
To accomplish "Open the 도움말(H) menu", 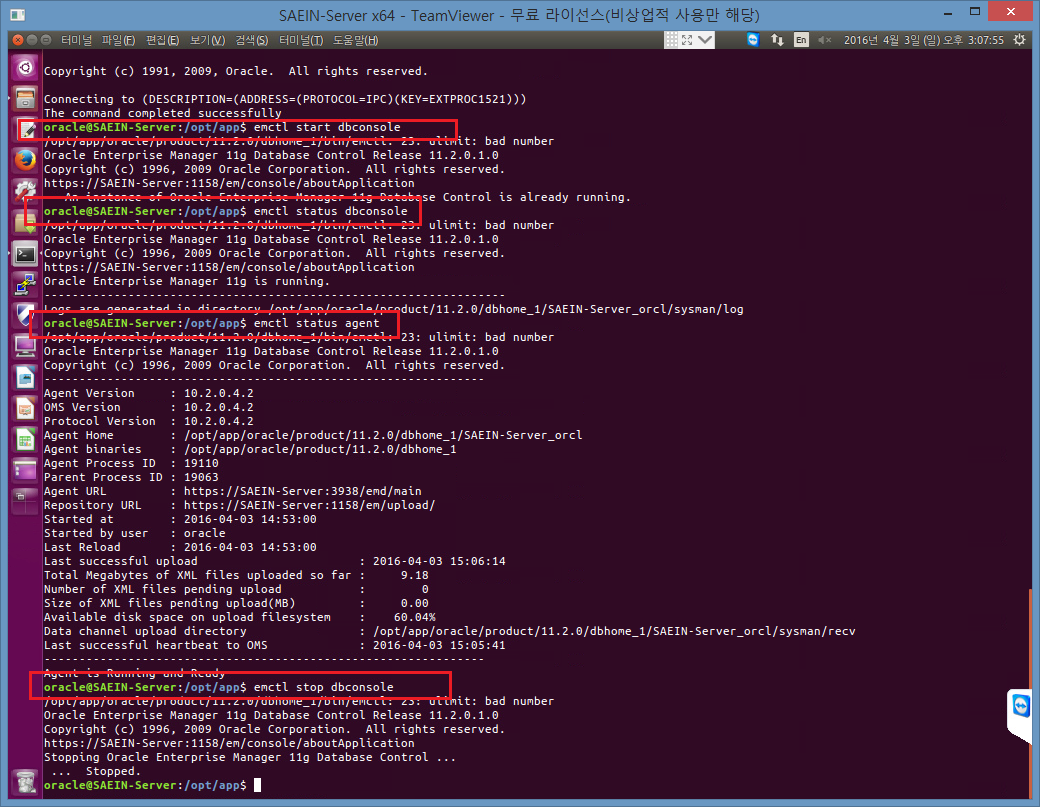I will (x=356, y=40).
